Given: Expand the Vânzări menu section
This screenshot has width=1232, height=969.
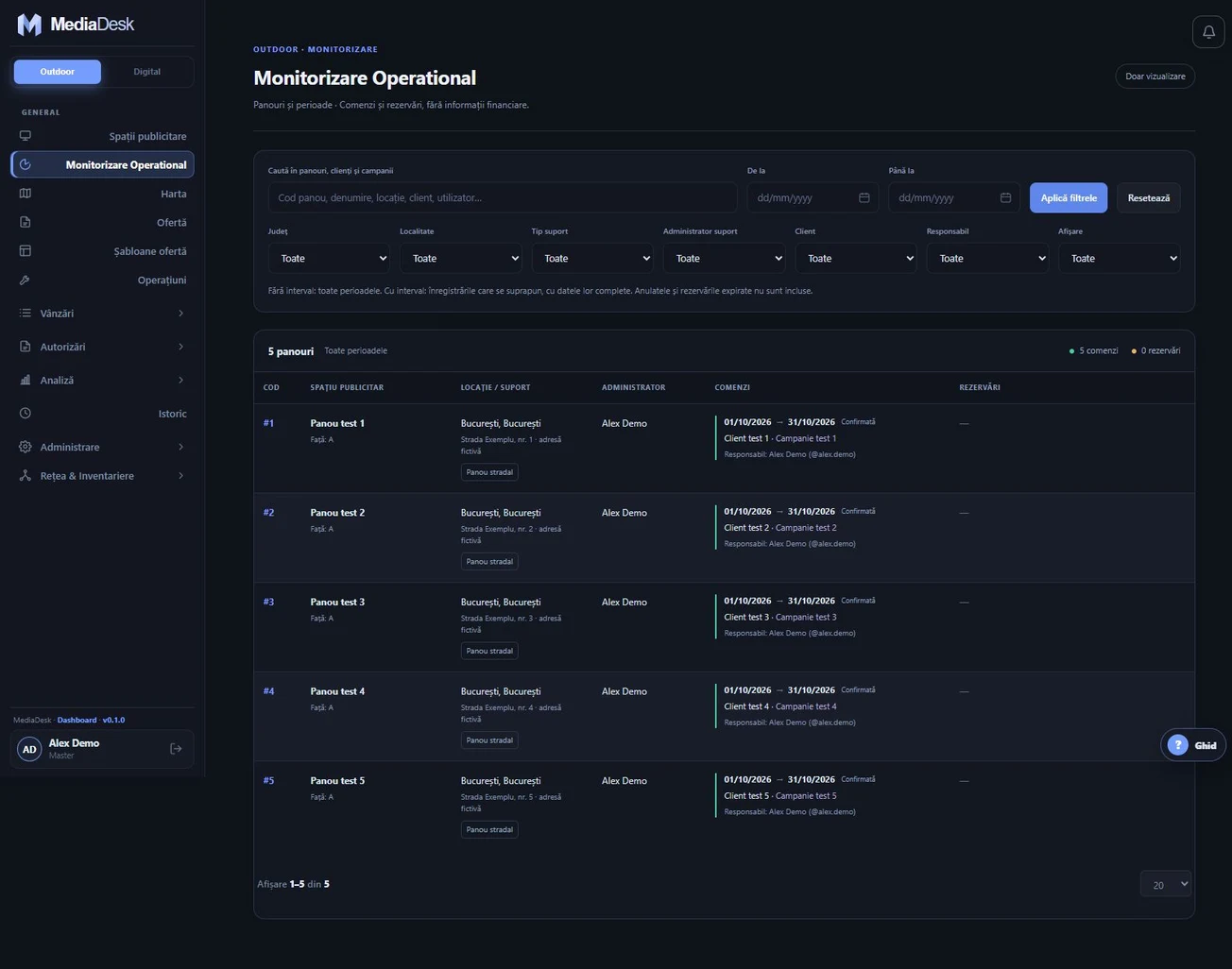Looking at the screenshot, I should pos(102,314).
